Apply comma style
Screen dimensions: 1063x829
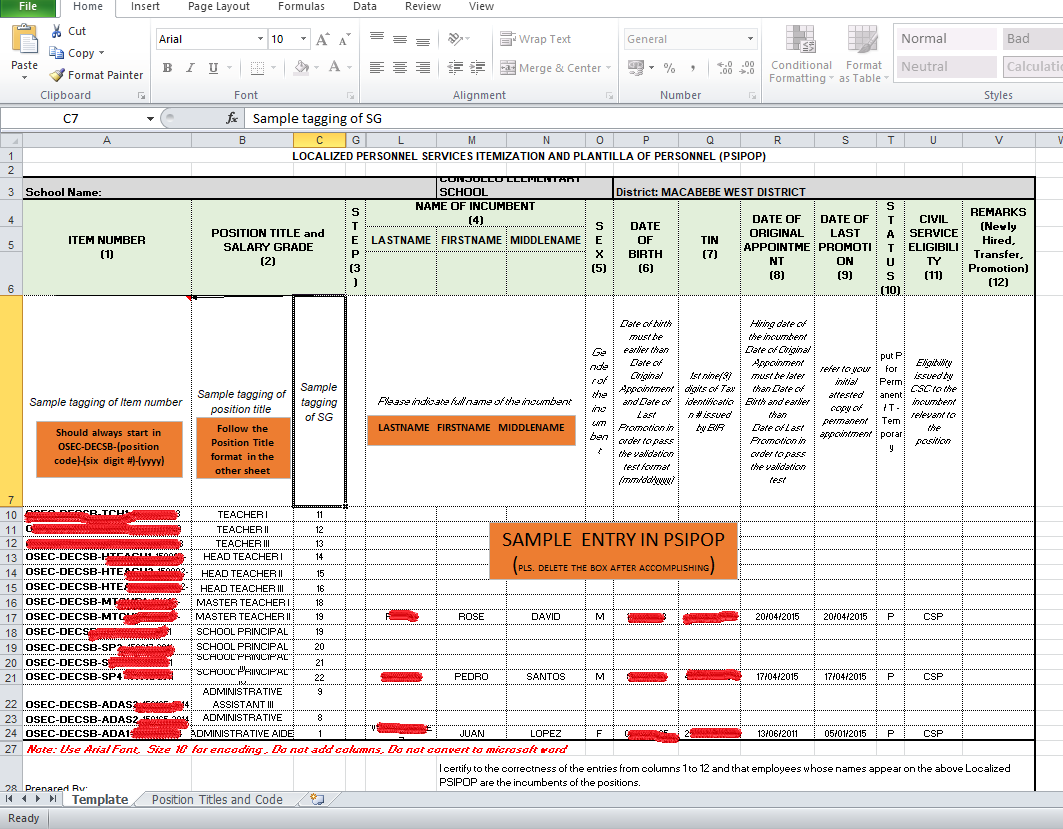[x=692, y=68]
